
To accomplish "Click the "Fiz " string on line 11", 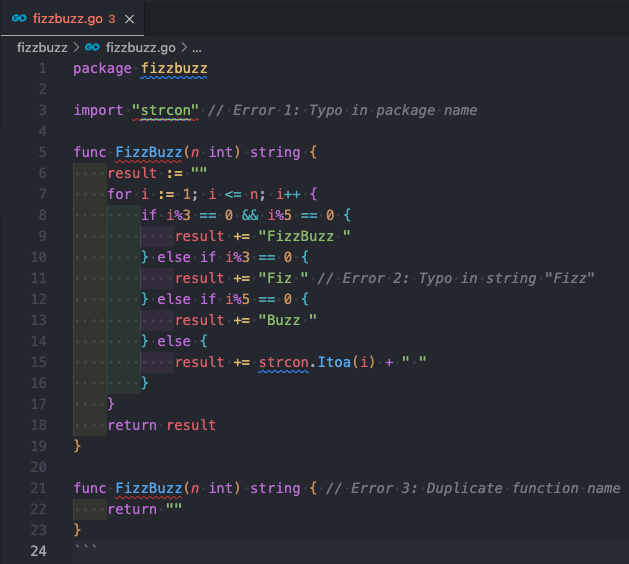I will pyautogui.click(x=283, y=278).
